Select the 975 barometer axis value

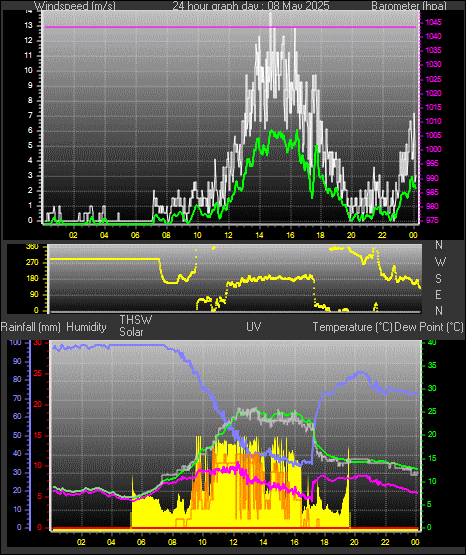[x=432, y=220]
